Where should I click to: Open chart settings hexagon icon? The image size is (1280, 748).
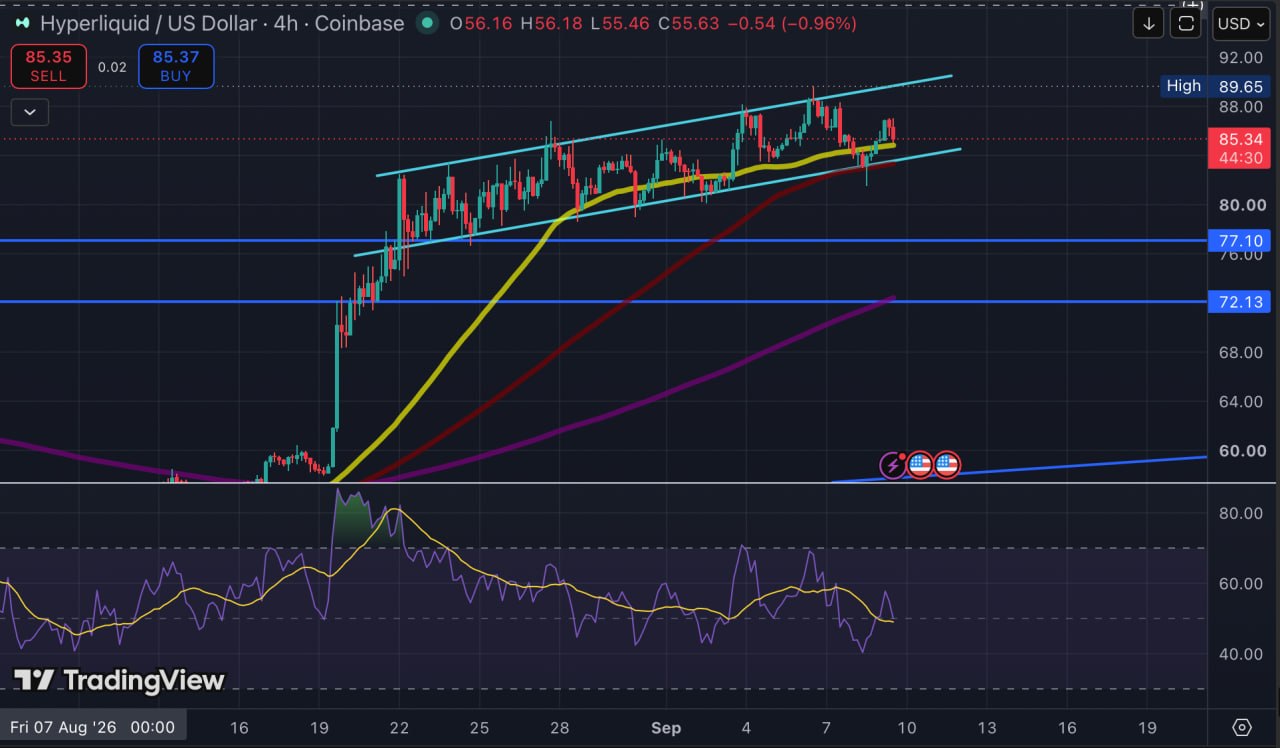pyautogui.click(x=1242, y=727)
